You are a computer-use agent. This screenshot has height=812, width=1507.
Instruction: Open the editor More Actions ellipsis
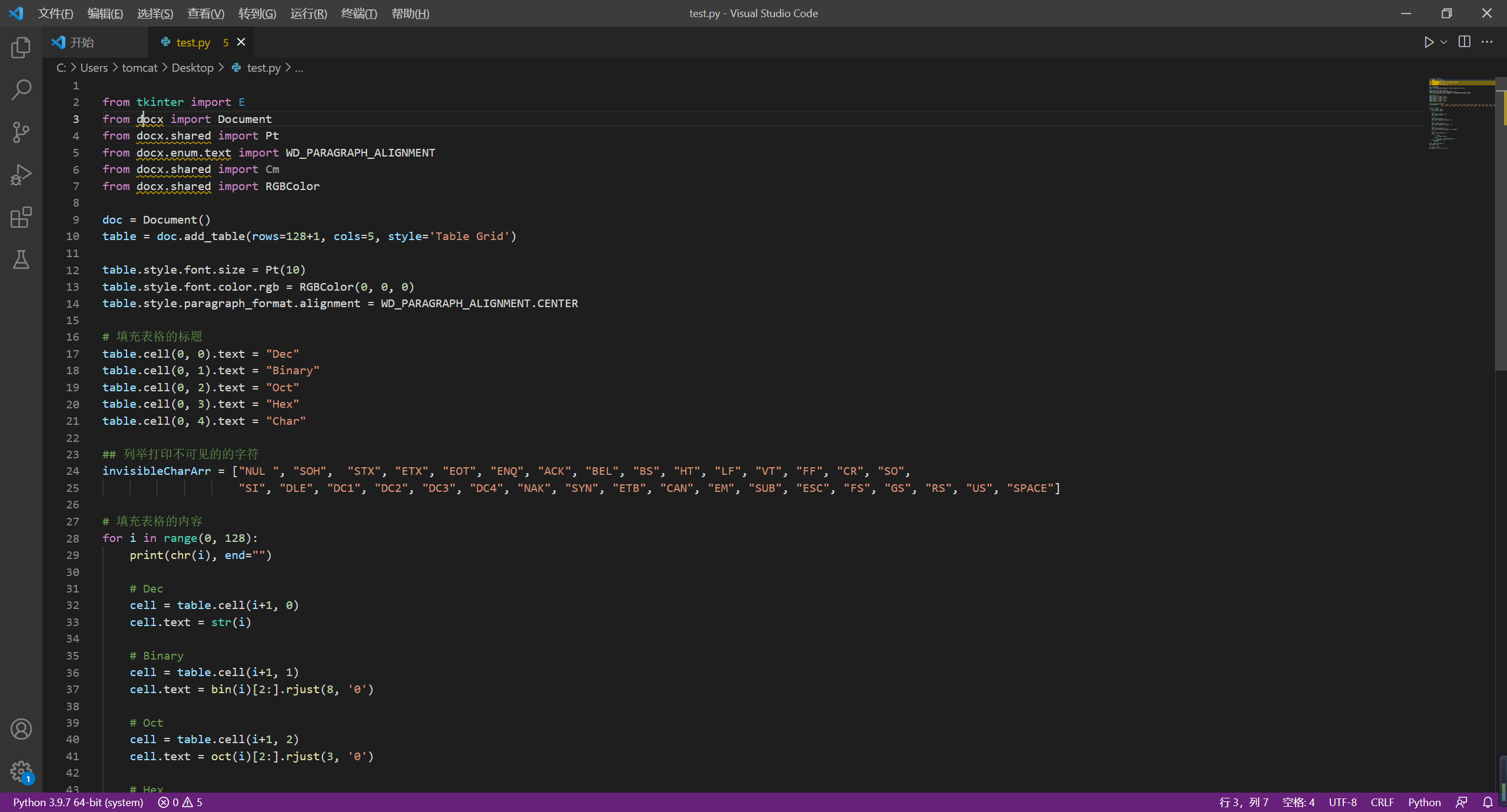[x=1487, y=42]
